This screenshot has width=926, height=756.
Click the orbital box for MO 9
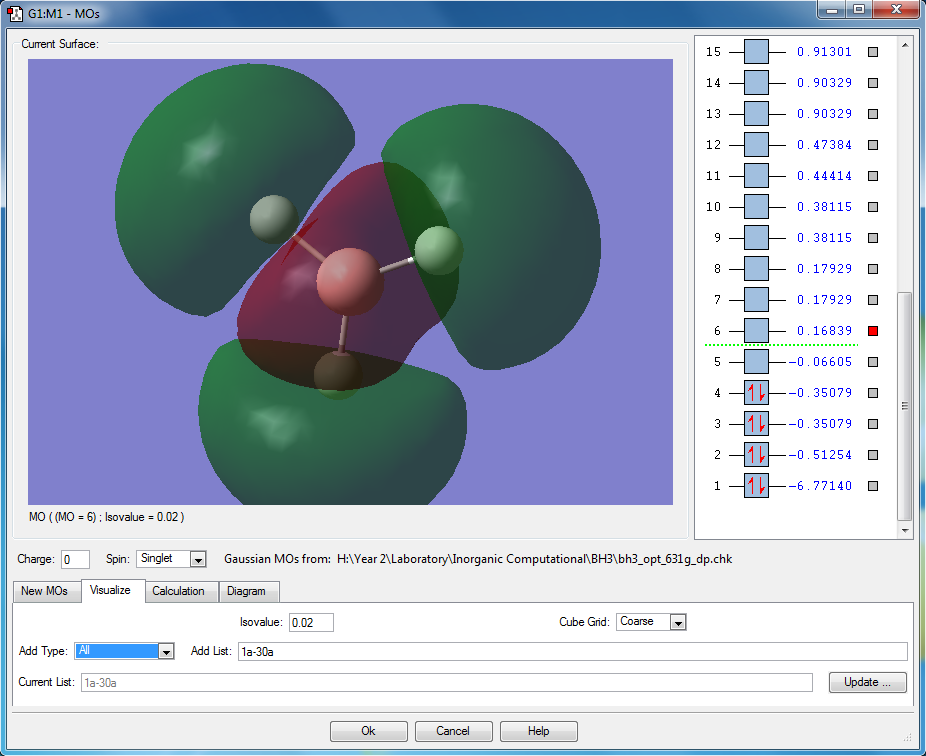point(756,238)
